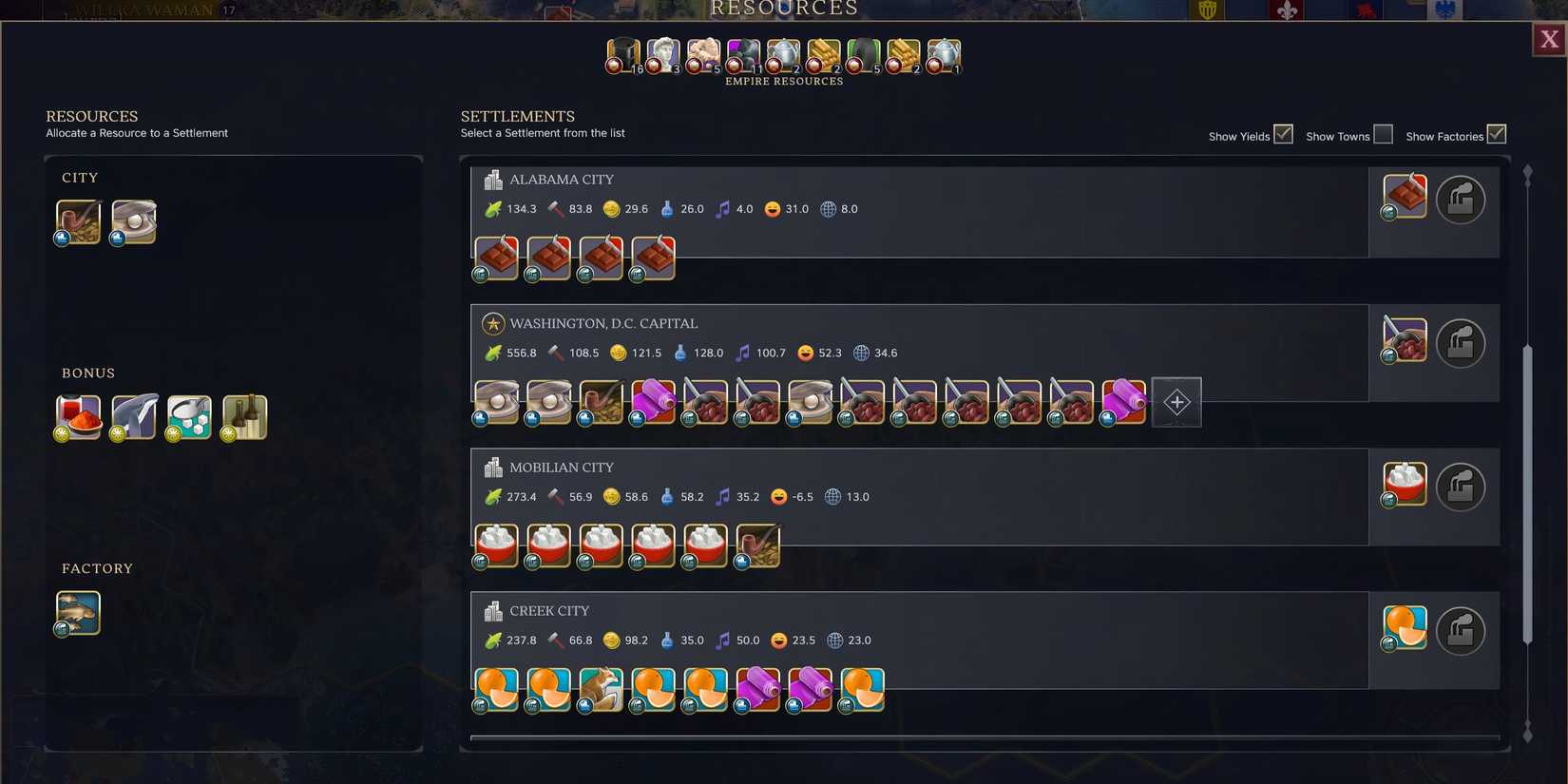Image resolution: width=1568 pixels, height=784 pixels.
Task: Close the Resources screen with X
Action: (x=1549, y=39)
